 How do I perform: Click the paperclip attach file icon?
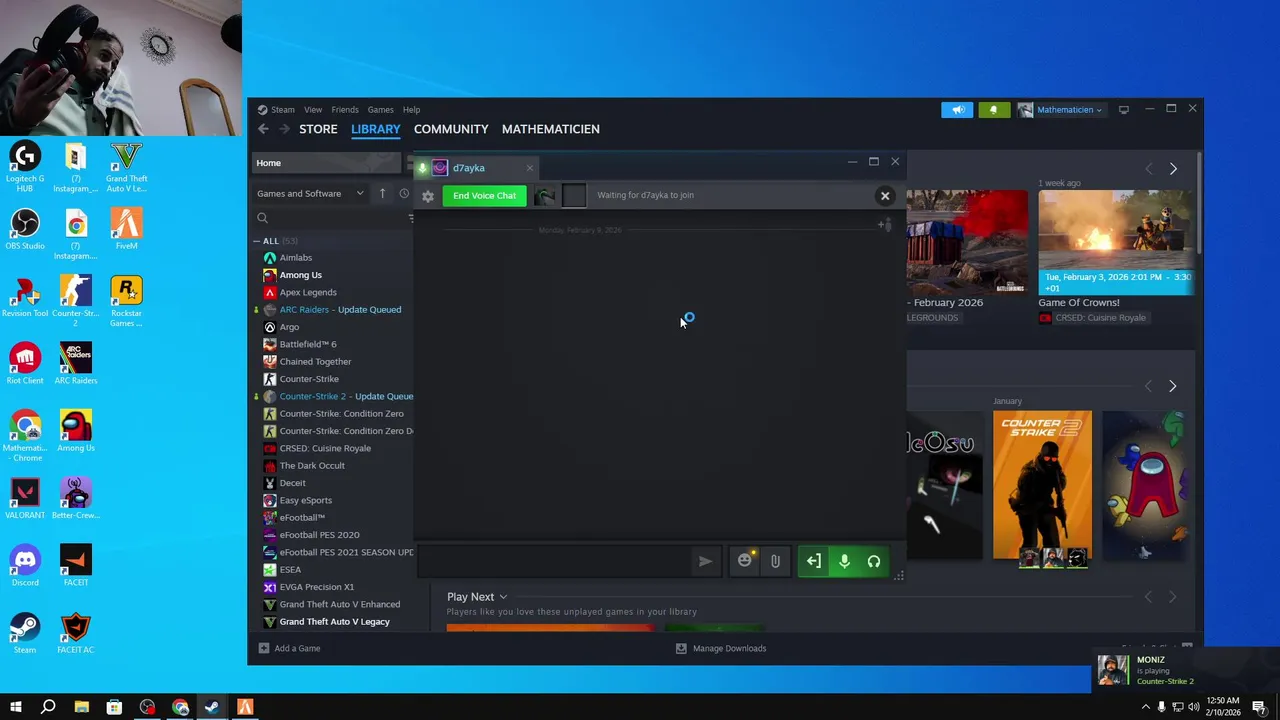click(775, 562)
